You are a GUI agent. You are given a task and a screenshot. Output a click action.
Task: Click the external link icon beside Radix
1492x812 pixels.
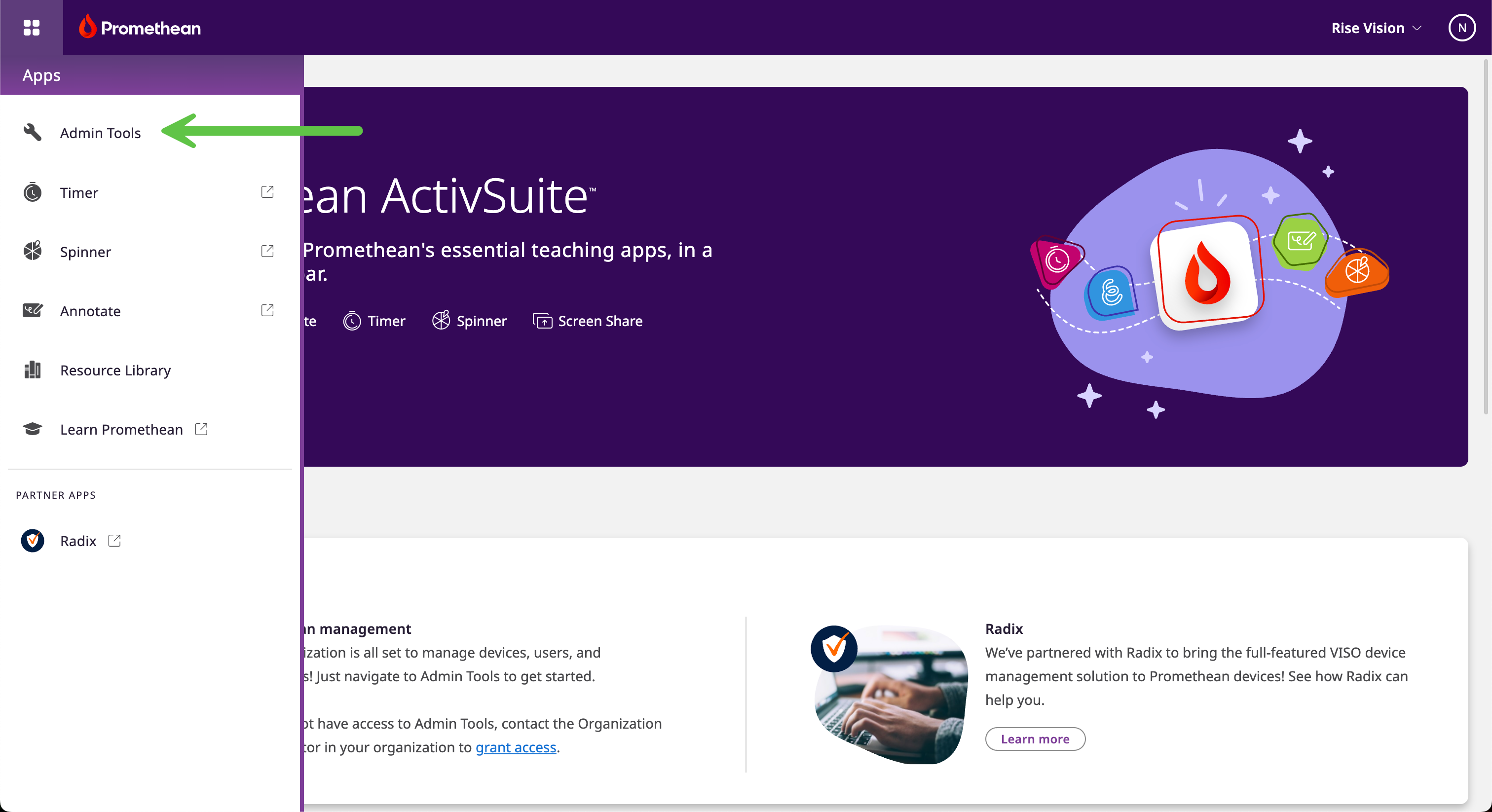[114, 540]
